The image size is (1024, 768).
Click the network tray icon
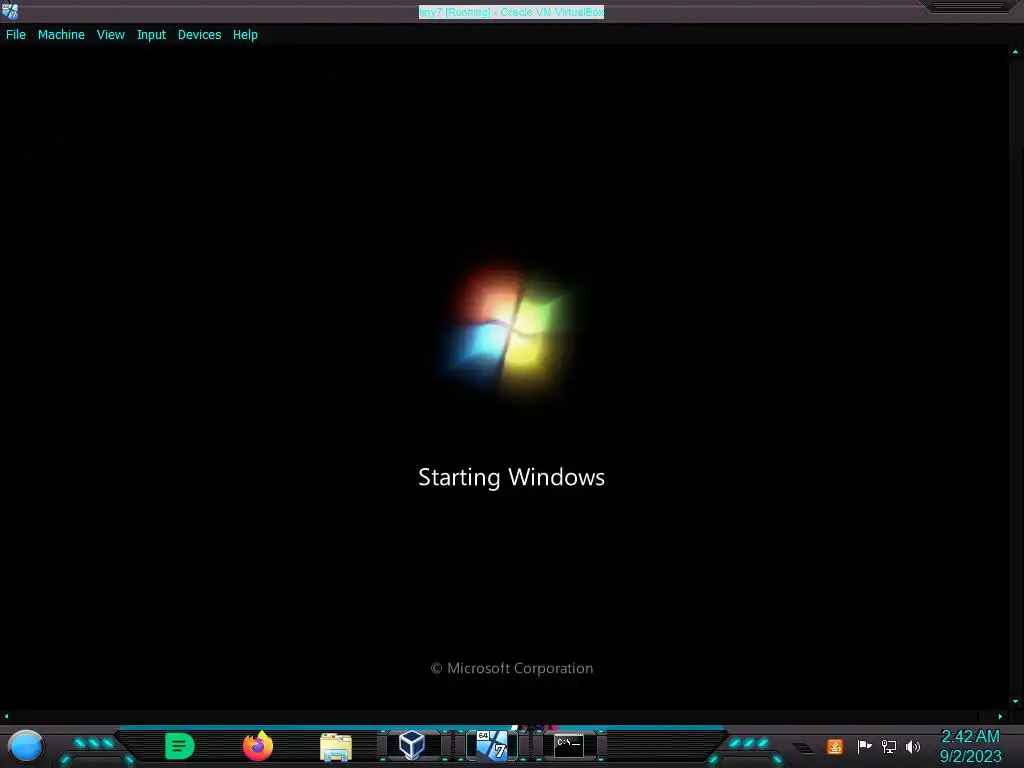(889, 746)
